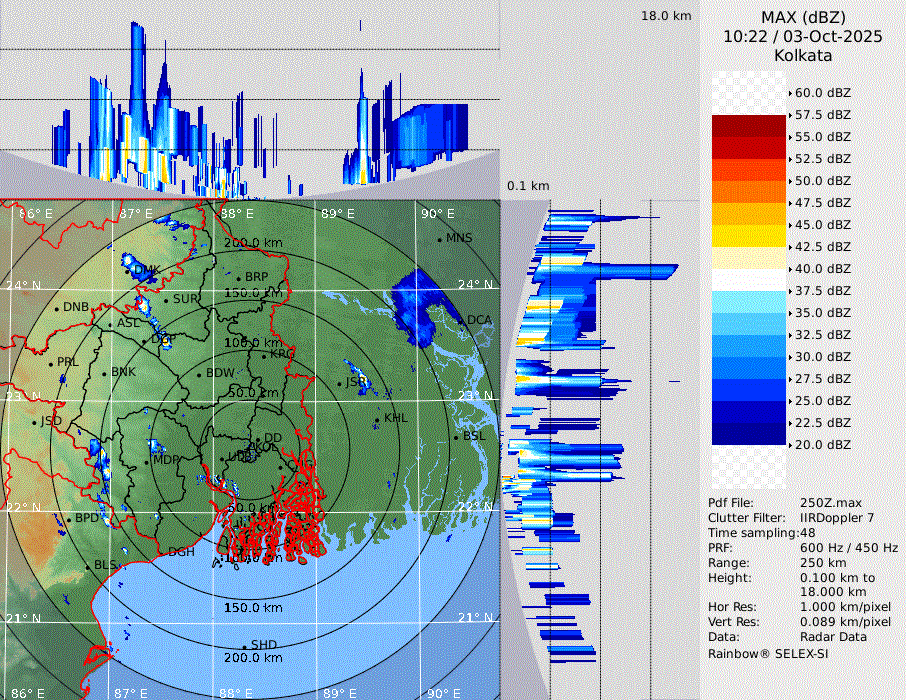The width and height of the screenshot is (906, 700).
Task: Click the DCA station marker on the map
Action: point(461,320)
